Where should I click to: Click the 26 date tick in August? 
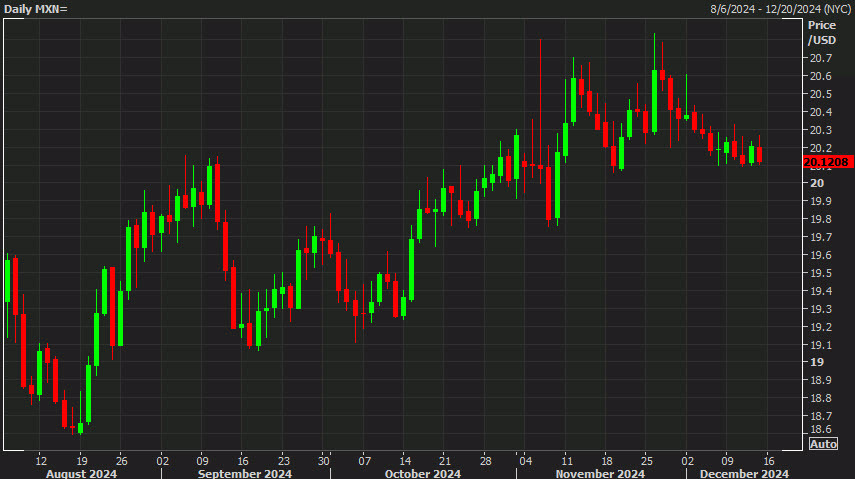pos(121,461)
